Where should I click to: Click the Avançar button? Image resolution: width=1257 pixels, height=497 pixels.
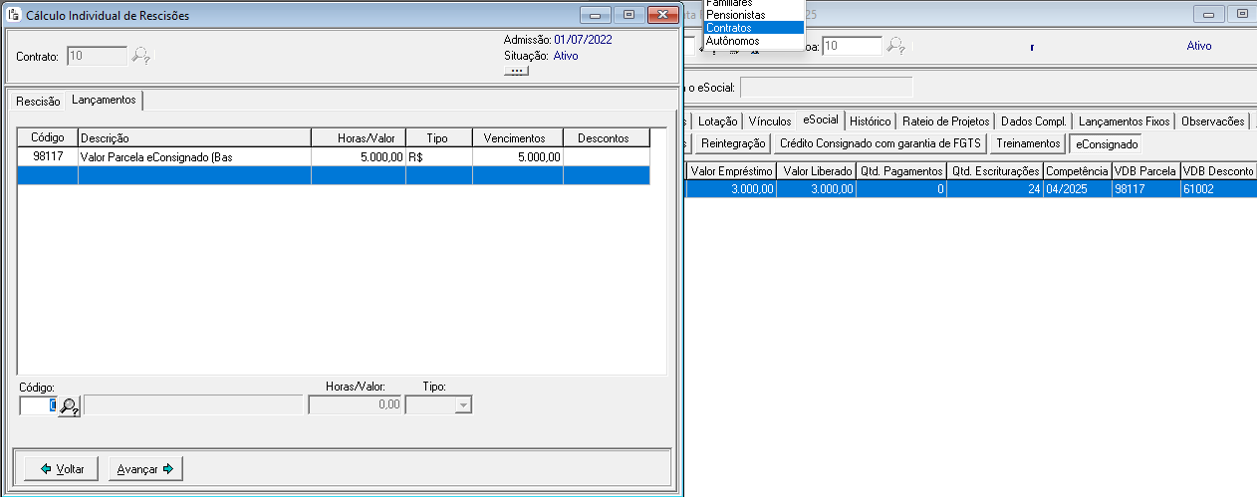pos(146,469)
